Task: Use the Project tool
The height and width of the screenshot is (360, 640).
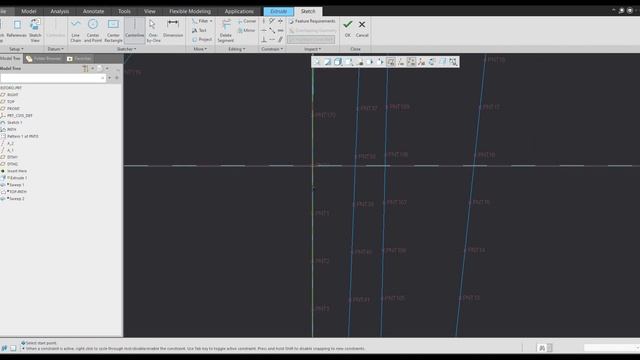Action: pos(202,40)
